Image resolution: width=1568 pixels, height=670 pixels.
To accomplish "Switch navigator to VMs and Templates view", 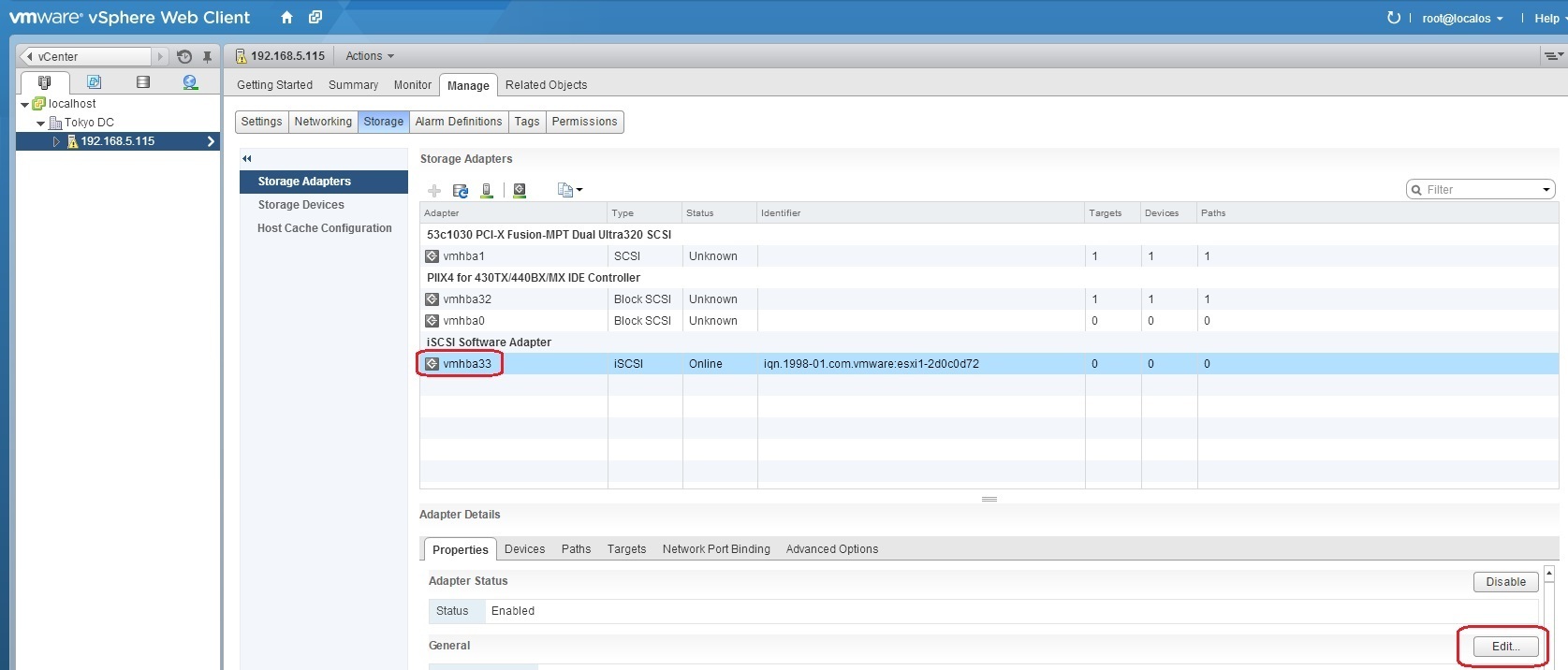I will tap(94, 82).
